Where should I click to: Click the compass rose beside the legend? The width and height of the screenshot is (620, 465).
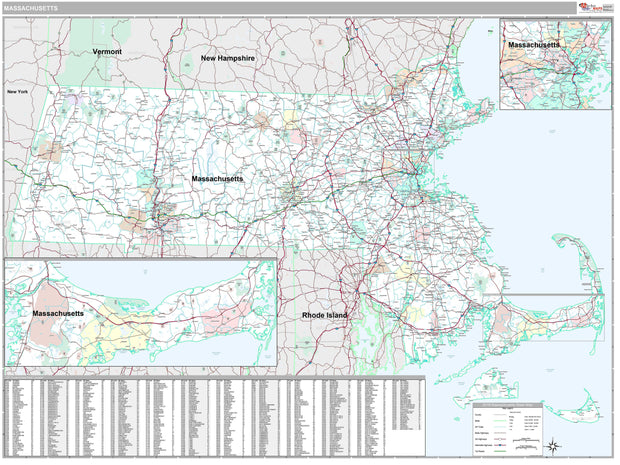(553, 446)
